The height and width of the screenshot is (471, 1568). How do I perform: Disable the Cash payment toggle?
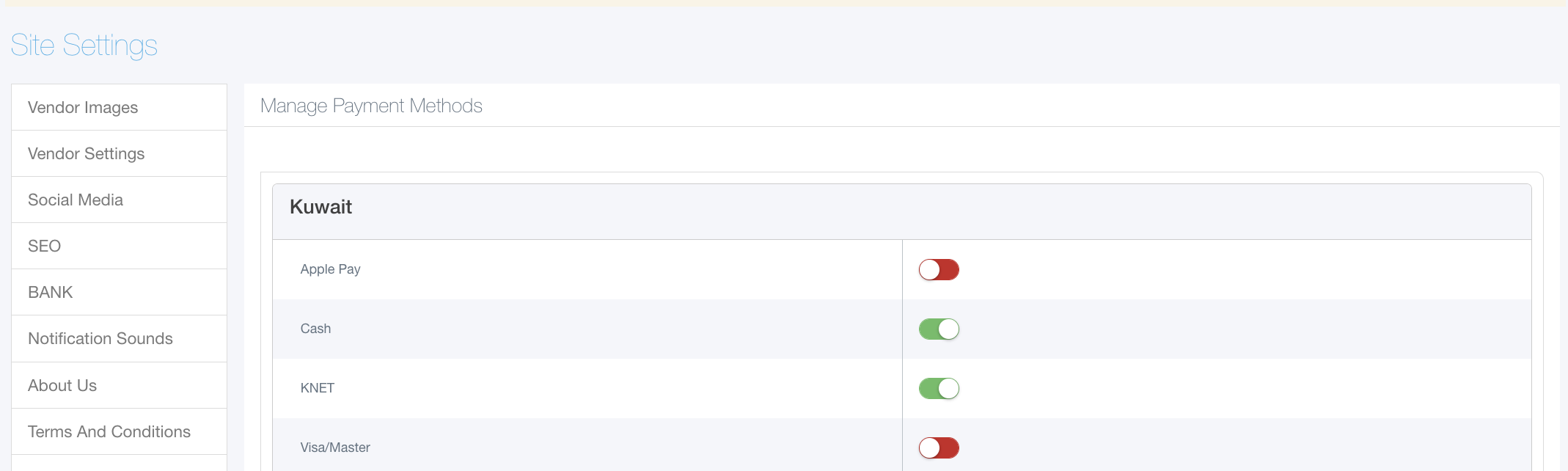coord(939,329)
